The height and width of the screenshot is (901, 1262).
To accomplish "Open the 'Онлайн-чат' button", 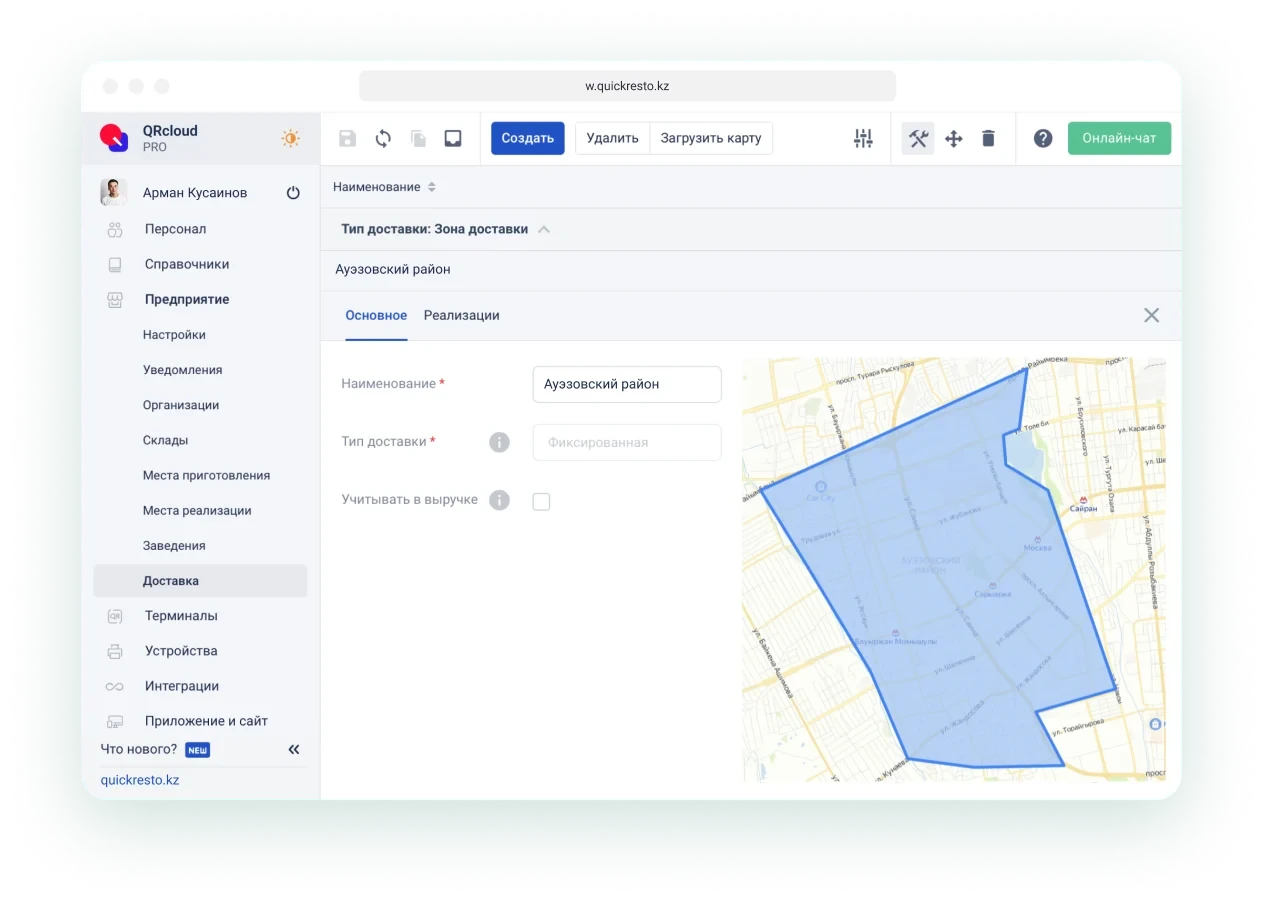I will coord(1118,138).
